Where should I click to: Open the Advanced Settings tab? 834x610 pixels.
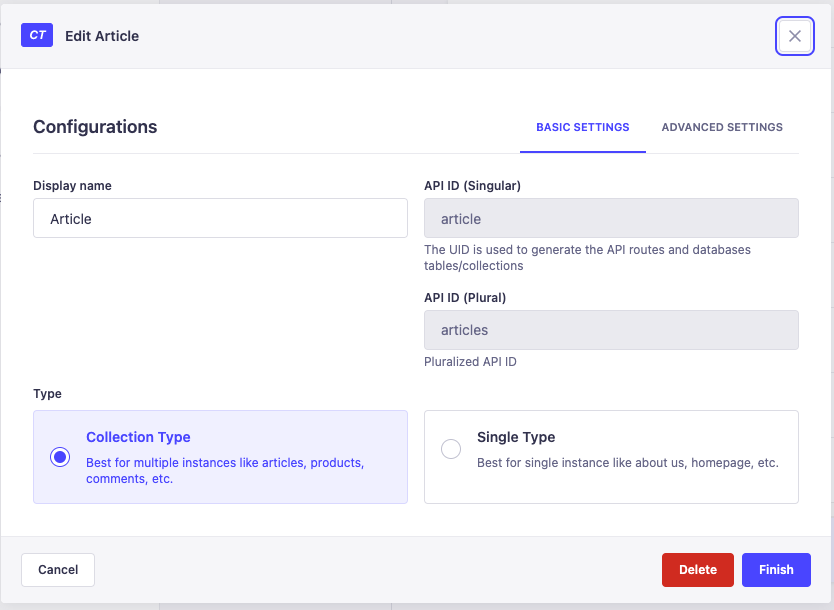point(722,127)
